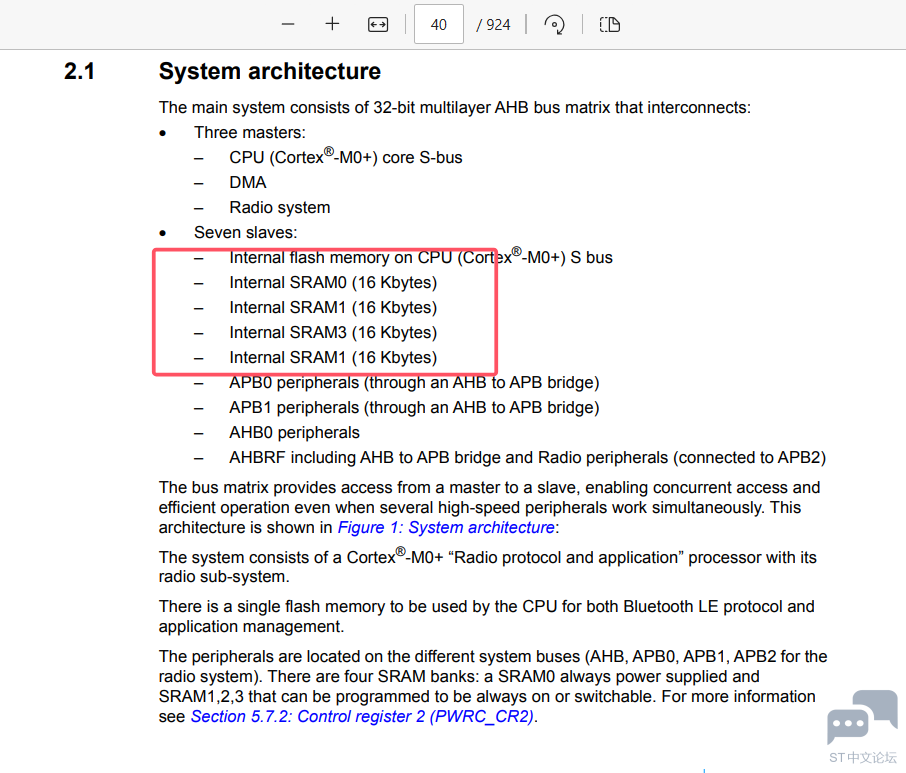Click the line Internal SRAM3 (16 Kbytes)
This screenshot has width=906, height=773.
333,333
